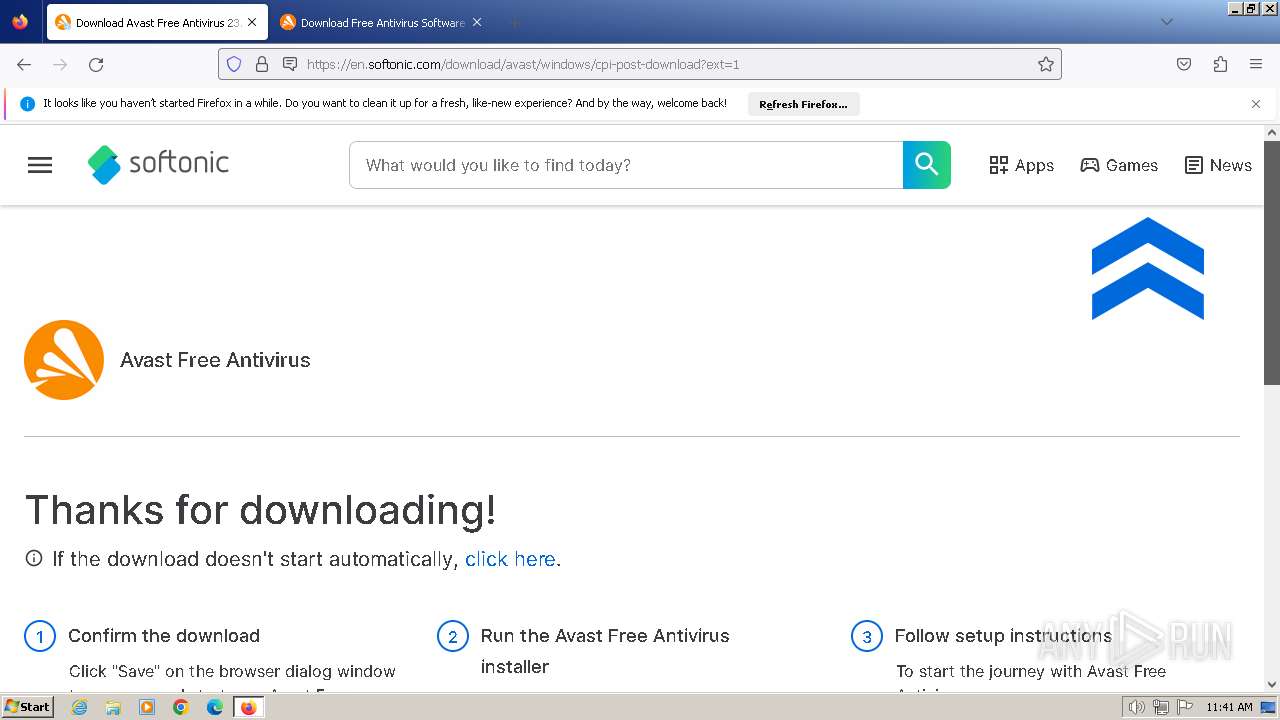The image size is (1280, 720).
Task: Open the Softonic hamburger menu
Action: pos(40,165)
